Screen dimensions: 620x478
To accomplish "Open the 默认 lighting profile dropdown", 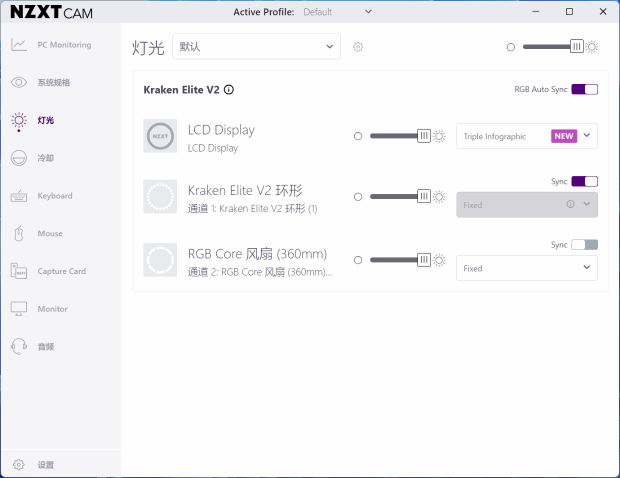I will 256,47.
